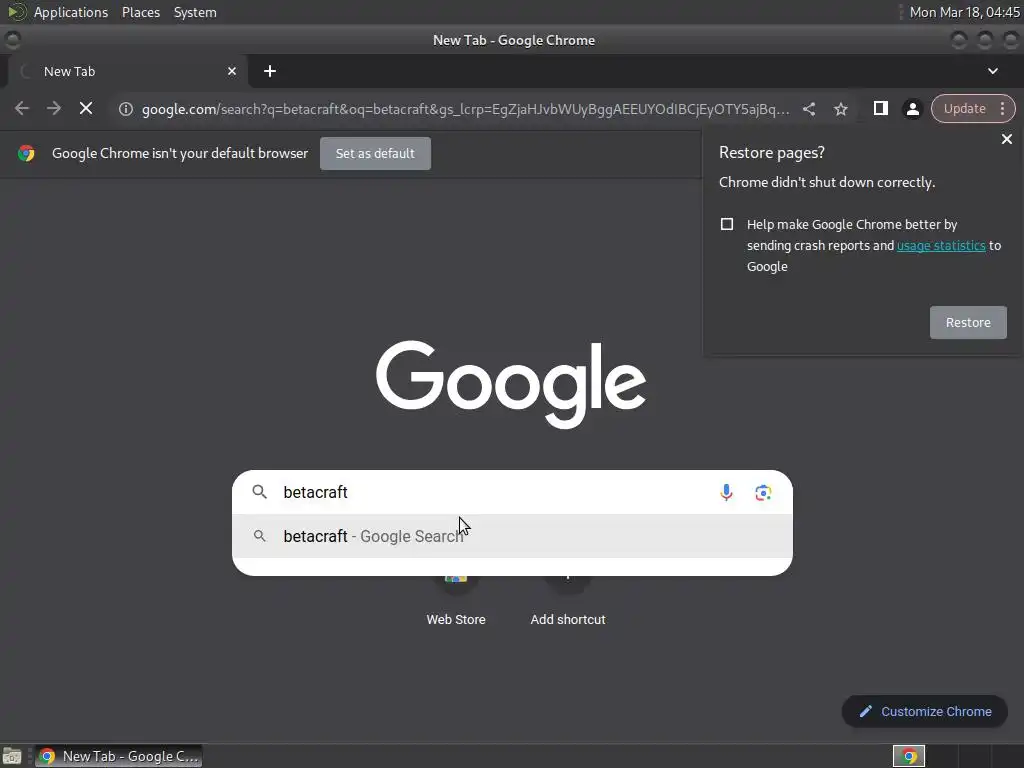Image resolution: width=1024 pixels, height=768 pixels.
Task: Click the Set as default button
Action: (x=375, y=153)
